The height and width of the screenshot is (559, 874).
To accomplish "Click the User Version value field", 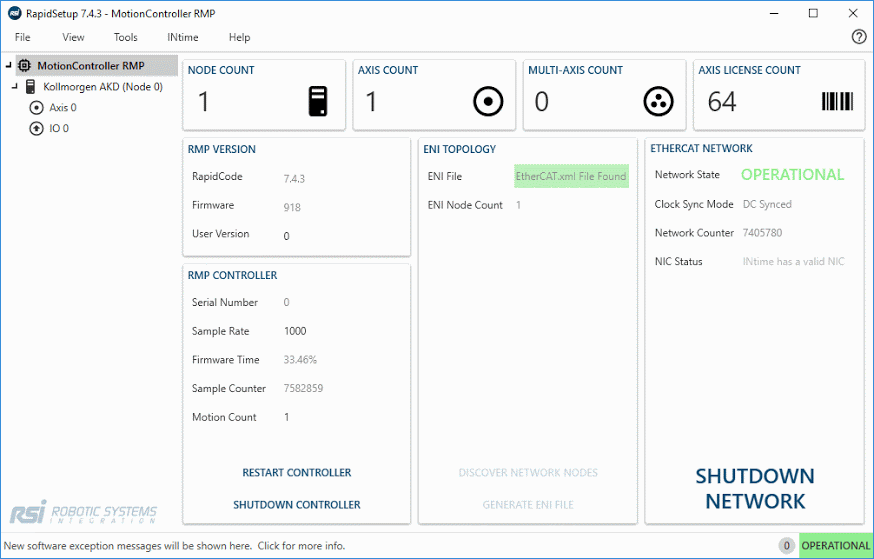I will coord(287,235).
